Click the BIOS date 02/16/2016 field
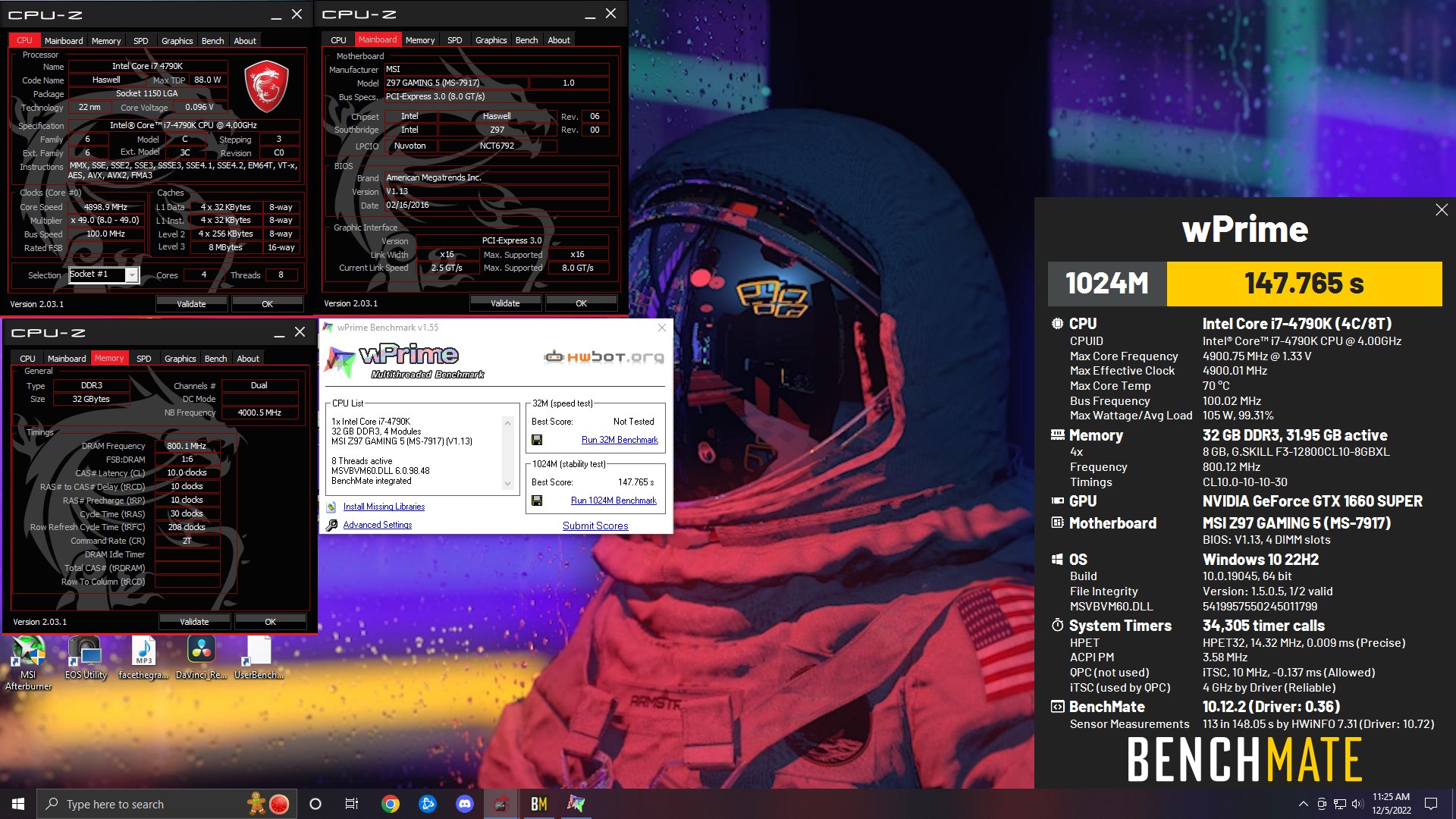Image resolution: width=1456 pixels, height=819 pixels. pyautogui.click(x=496, y=206)
